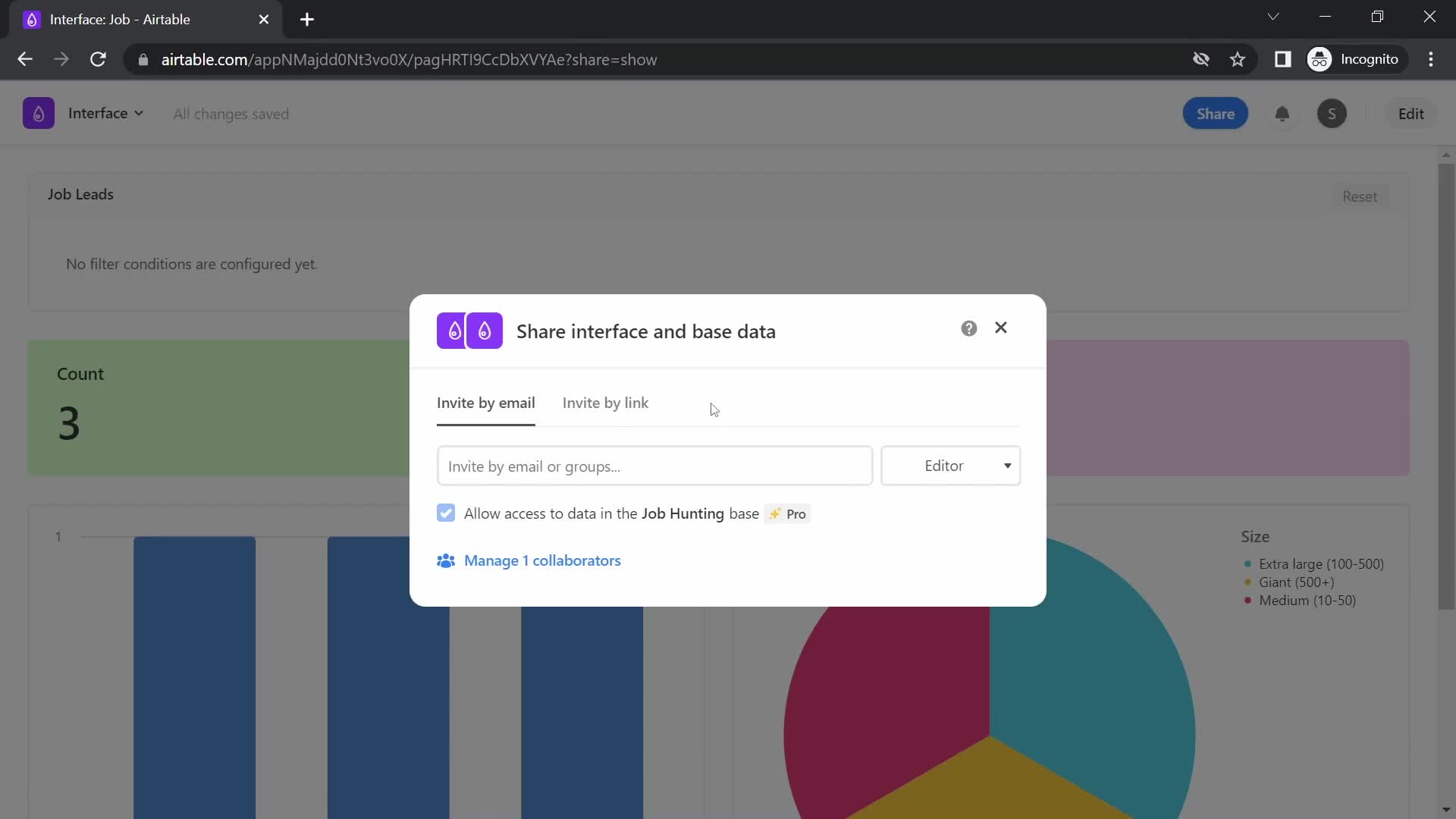Click the Medium (10-50) legend dot
The image size is (1456, 819).
tap(1247, 601)
